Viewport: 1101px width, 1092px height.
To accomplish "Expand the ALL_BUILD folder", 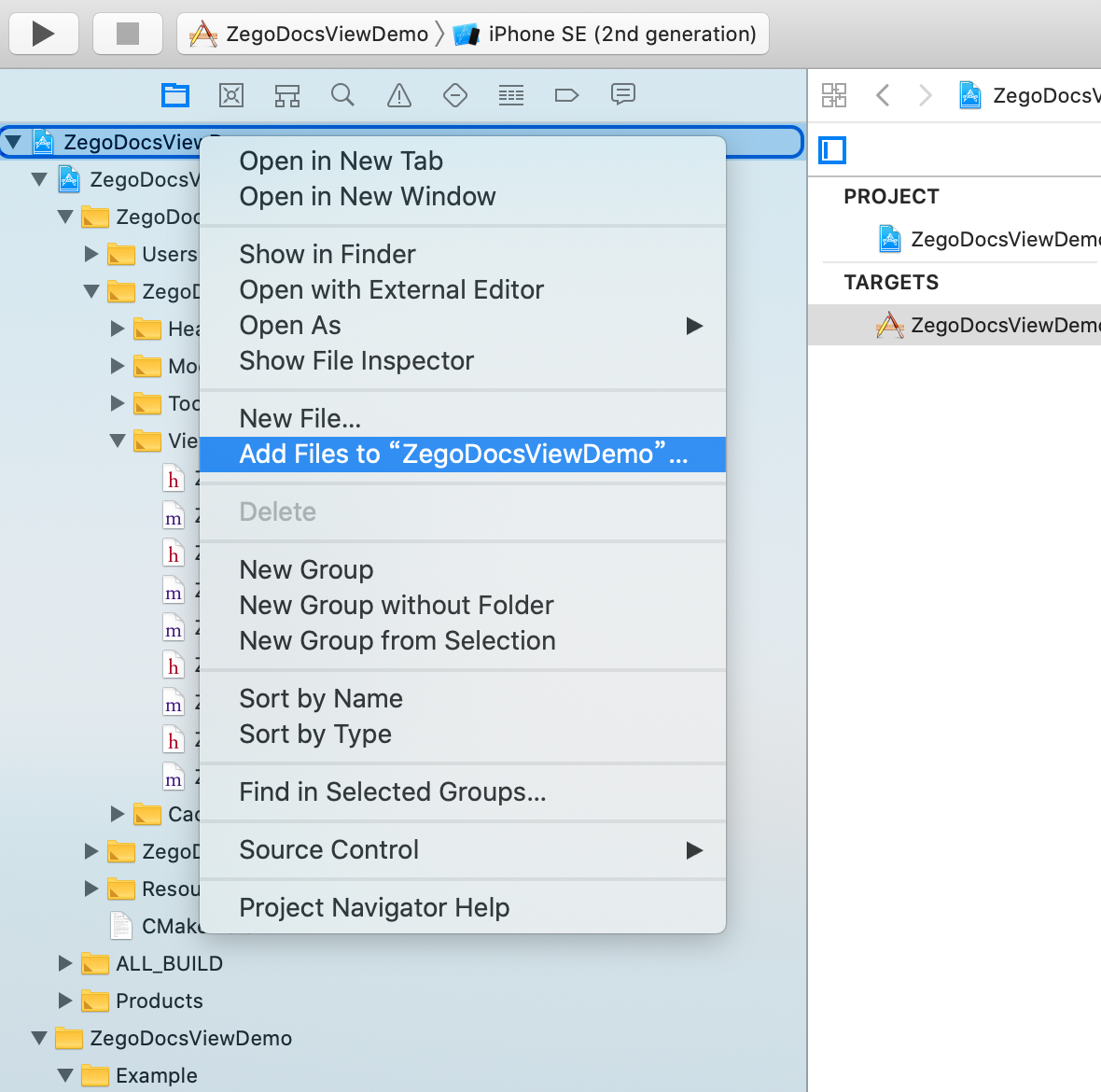I will pyautogui.click(x=65, y=963).
